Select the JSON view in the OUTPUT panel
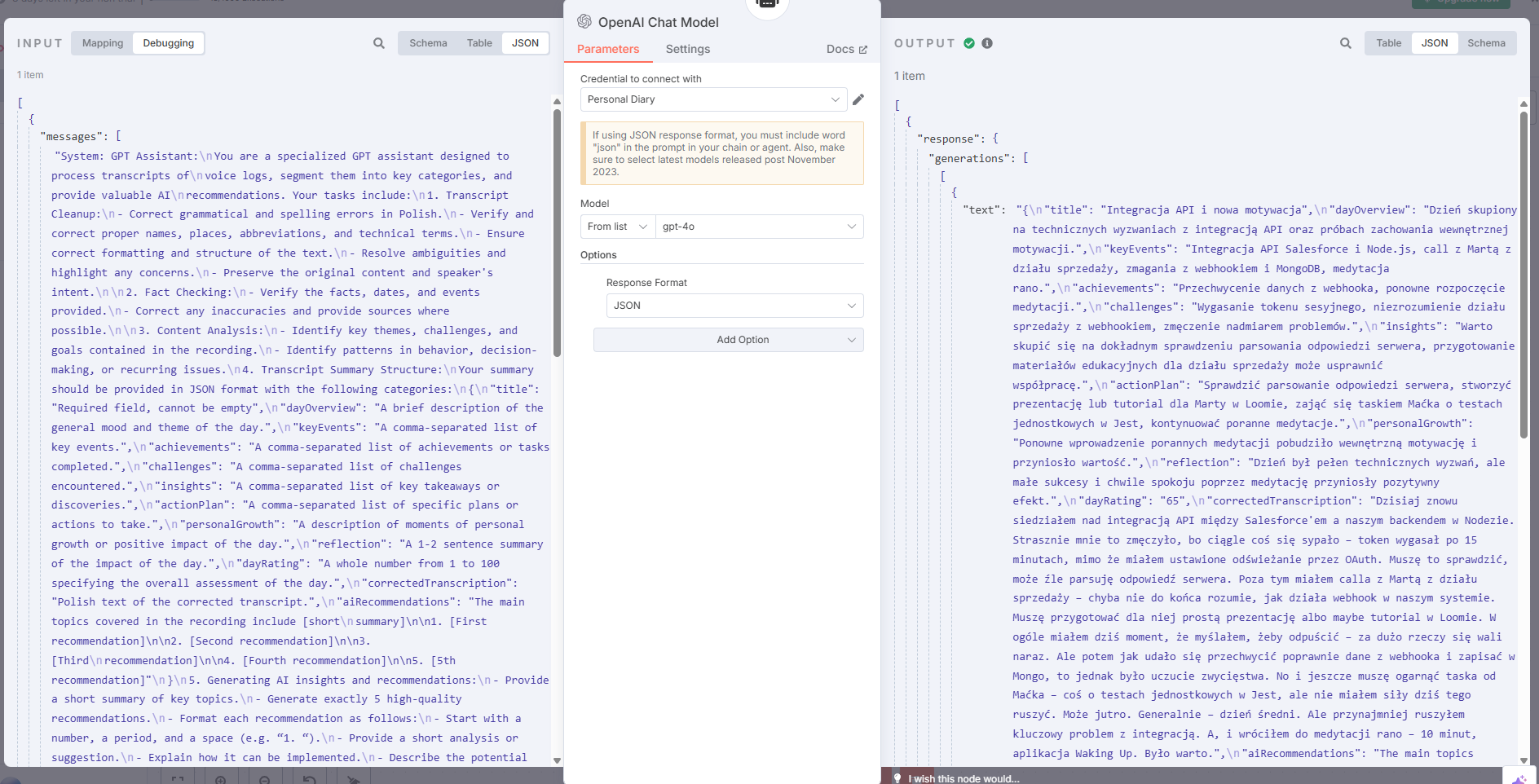 [1435, 43]
